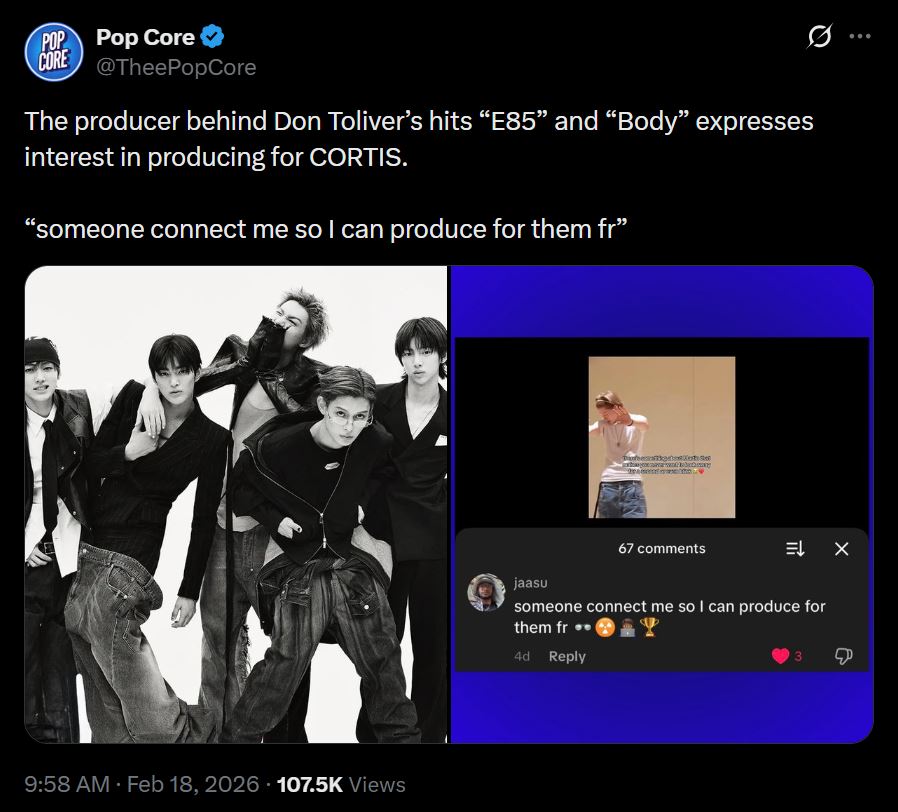Click the Grok slashed-circle icon
Image resolution: width=898 pixels, height=812 pixels.
[x=818, y=38]
